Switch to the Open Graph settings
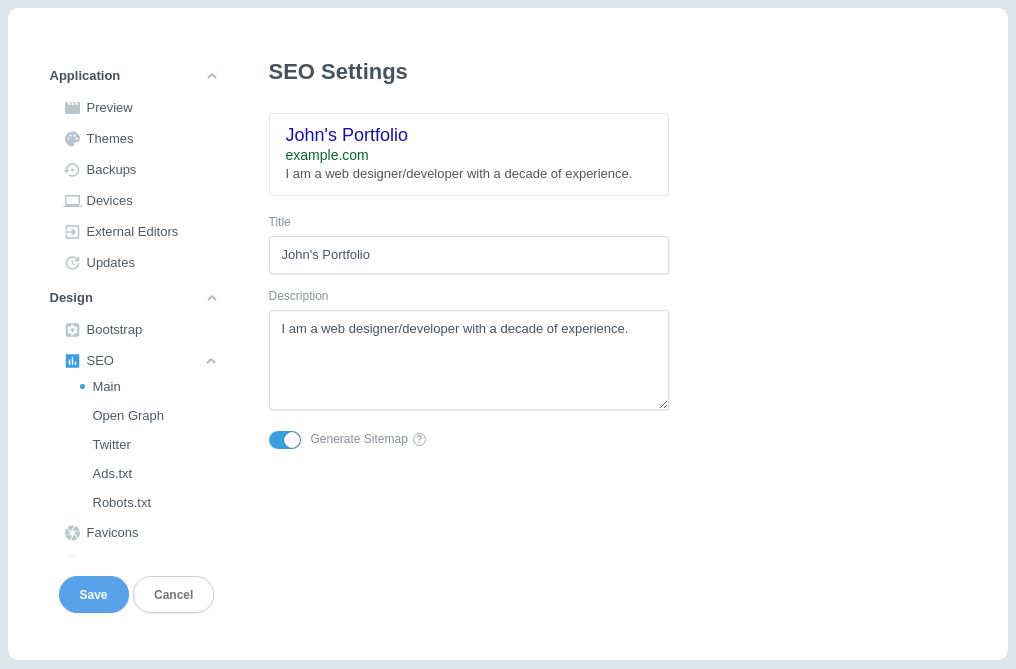 [x=128, y=415]
